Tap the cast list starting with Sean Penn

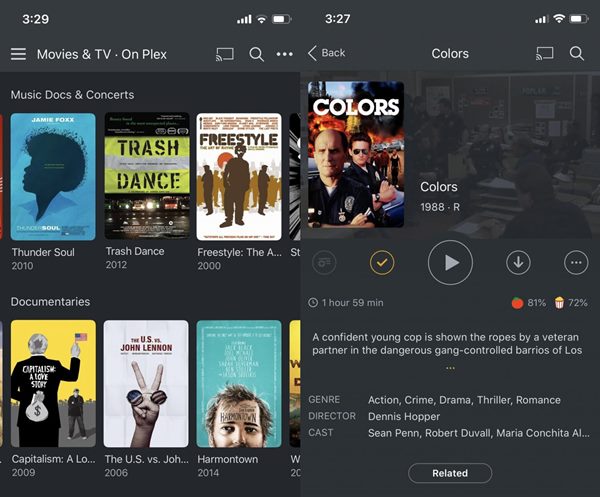tap(479, 433)
